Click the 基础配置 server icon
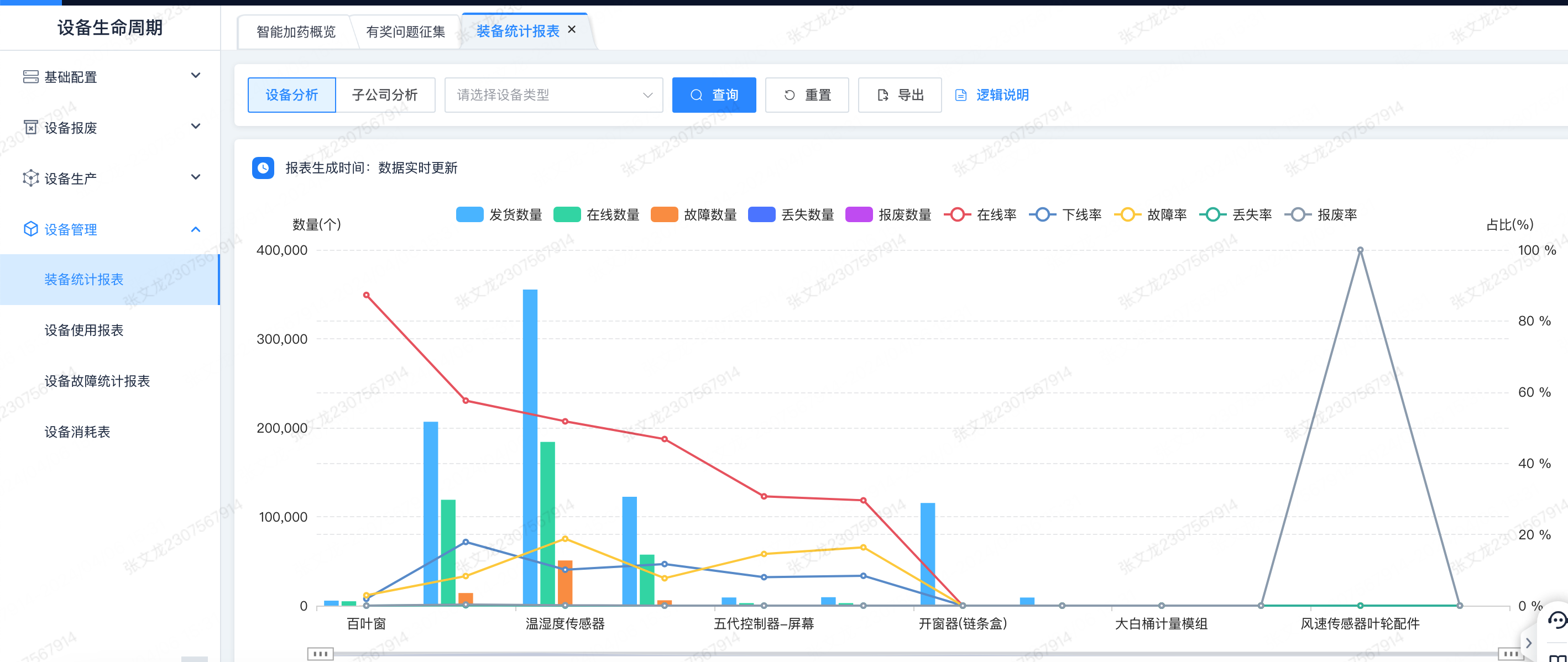The width and height of the screenshot is (1568, 662). [30, 77]
